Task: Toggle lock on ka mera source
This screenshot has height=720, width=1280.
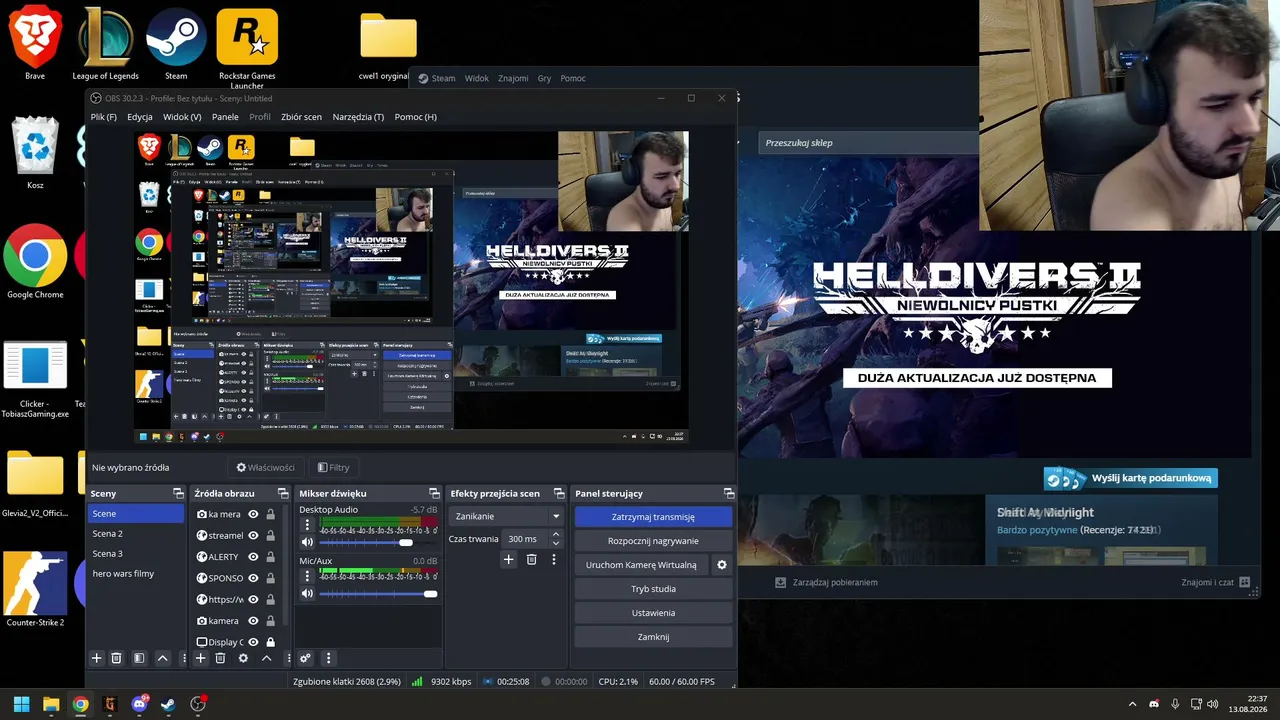Action: pos(270,514)
